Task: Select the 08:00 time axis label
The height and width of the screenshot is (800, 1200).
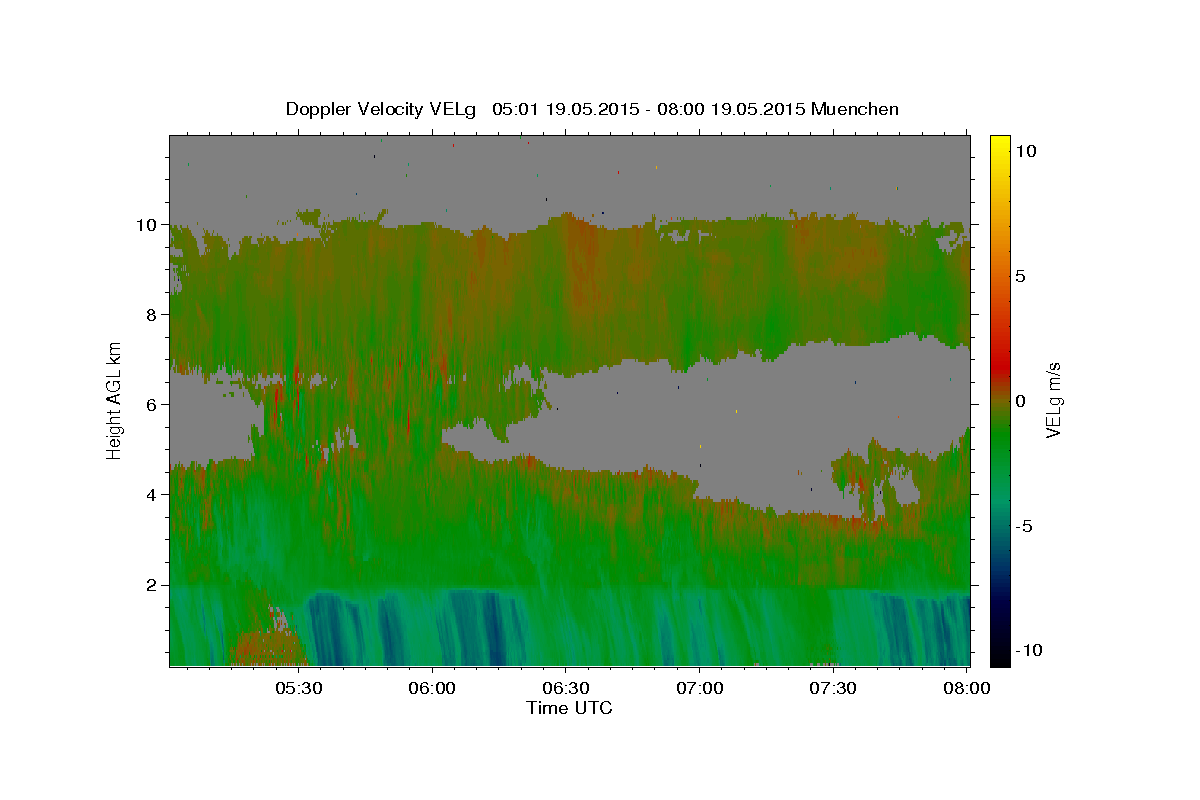Action: [x=967, y=689]
